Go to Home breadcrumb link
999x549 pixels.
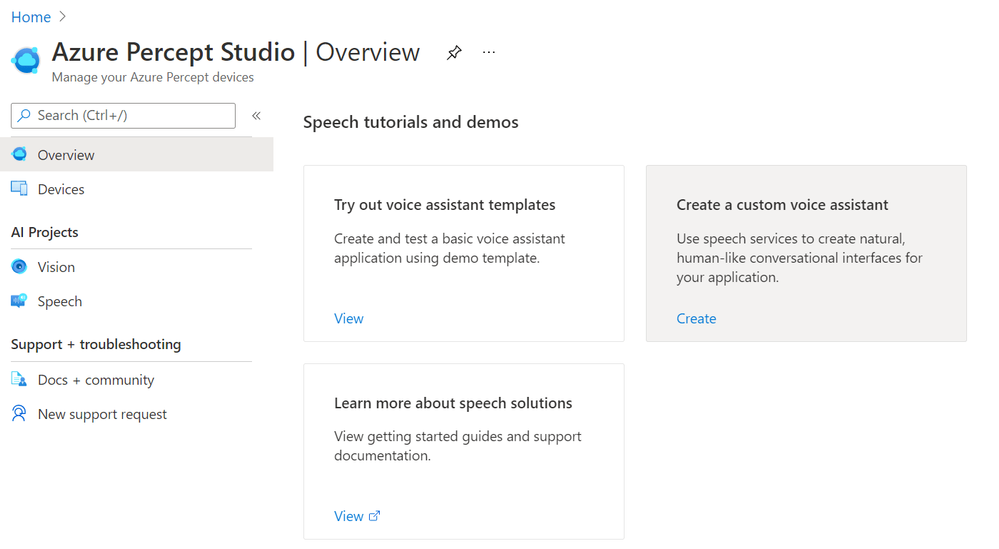click(x=31, y=17)
